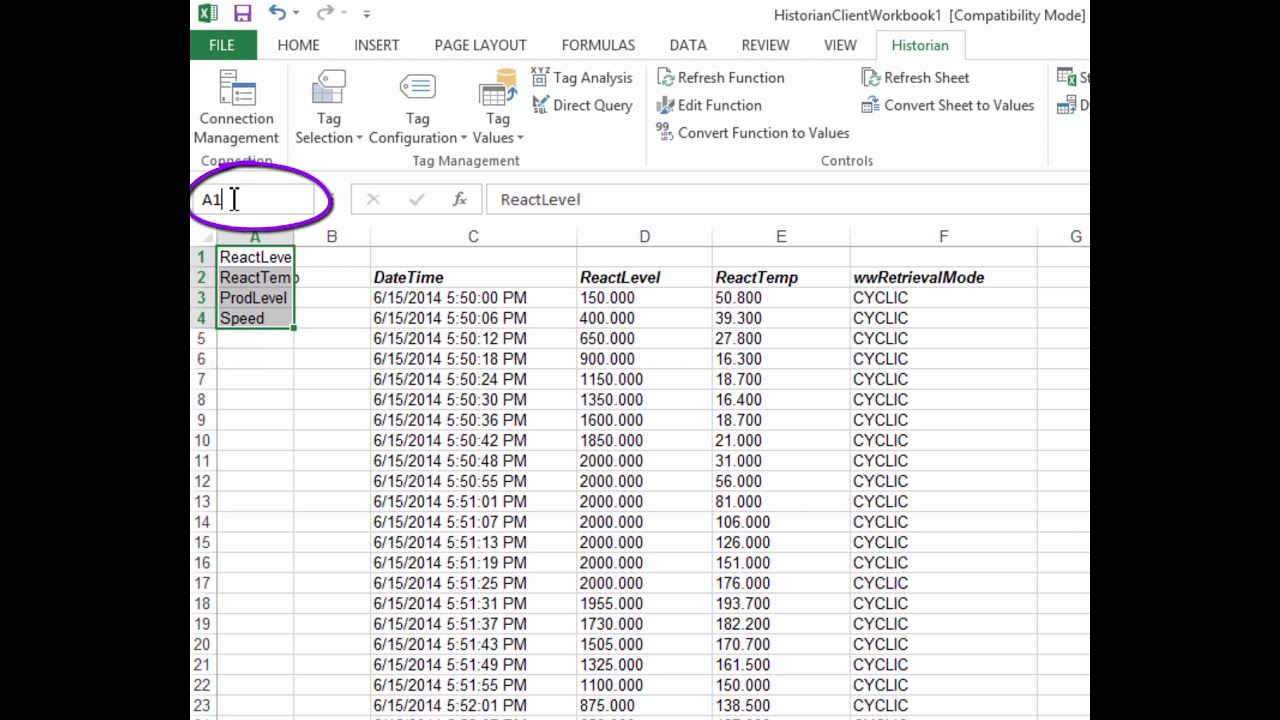The image size is (1280, 720).
Task: Click cell with value 16.300
Action: pos(781,359)
